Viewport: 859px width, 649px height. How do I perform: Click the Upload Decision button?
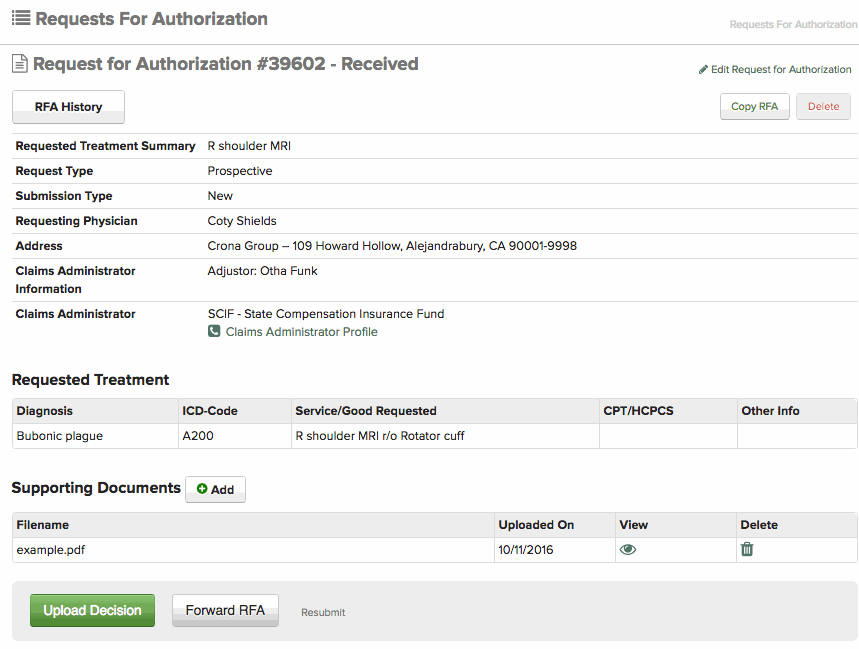coord(92,610)
